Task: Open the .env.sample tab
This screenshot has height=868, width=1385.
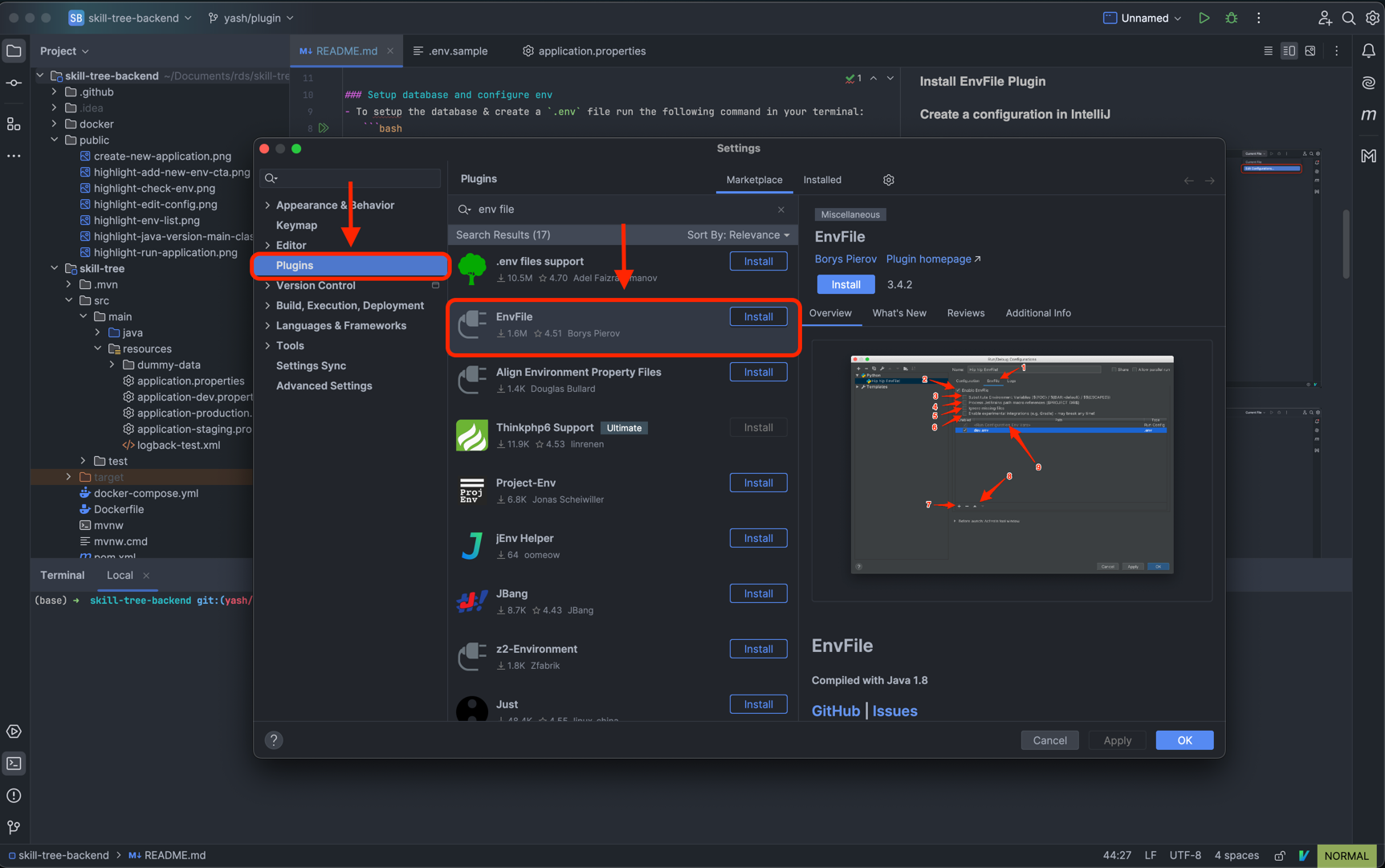Action: click(x=450, y=51)
